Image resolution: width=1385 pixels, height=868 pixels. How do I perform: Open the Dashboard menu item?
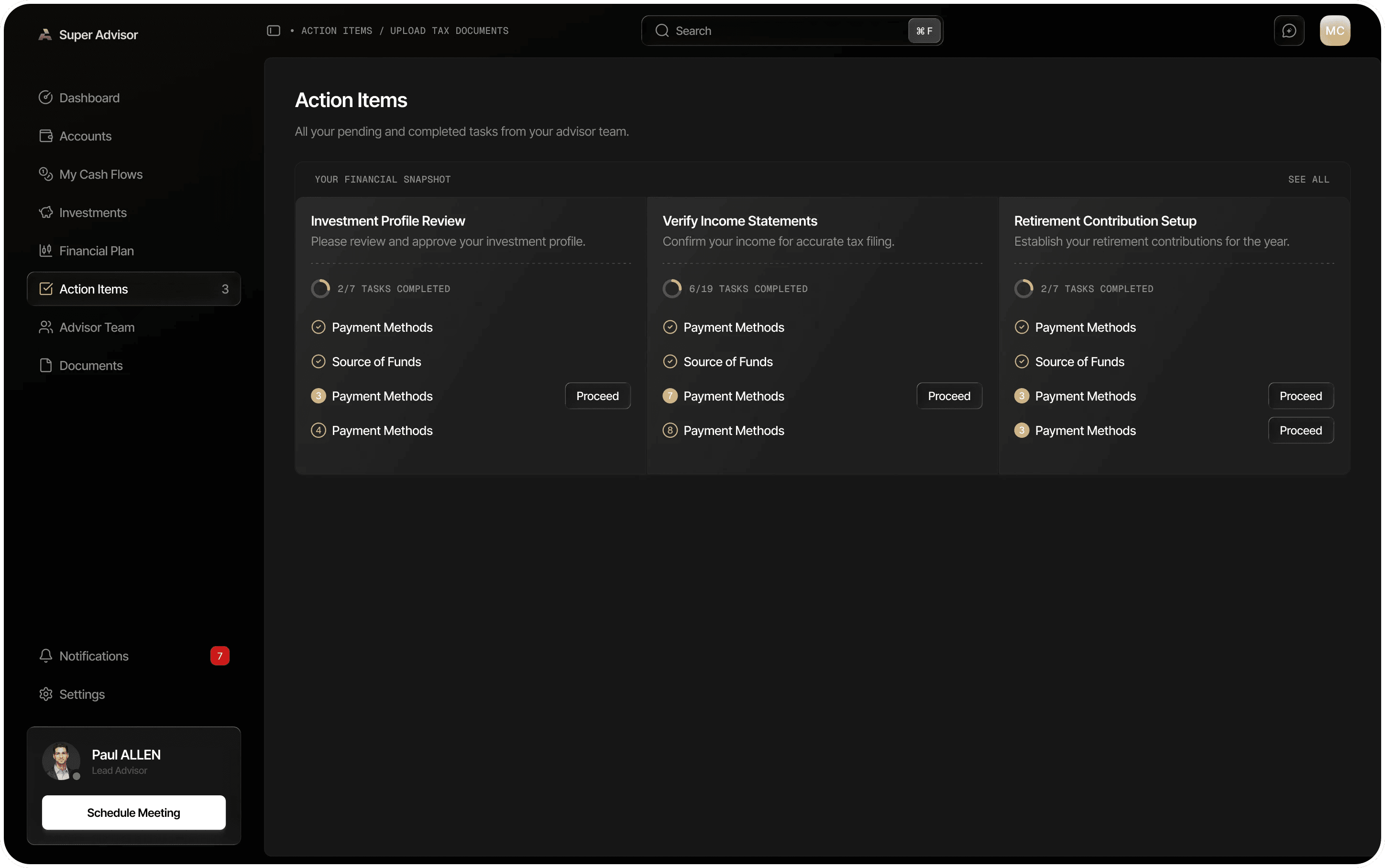tap(133, 98)
